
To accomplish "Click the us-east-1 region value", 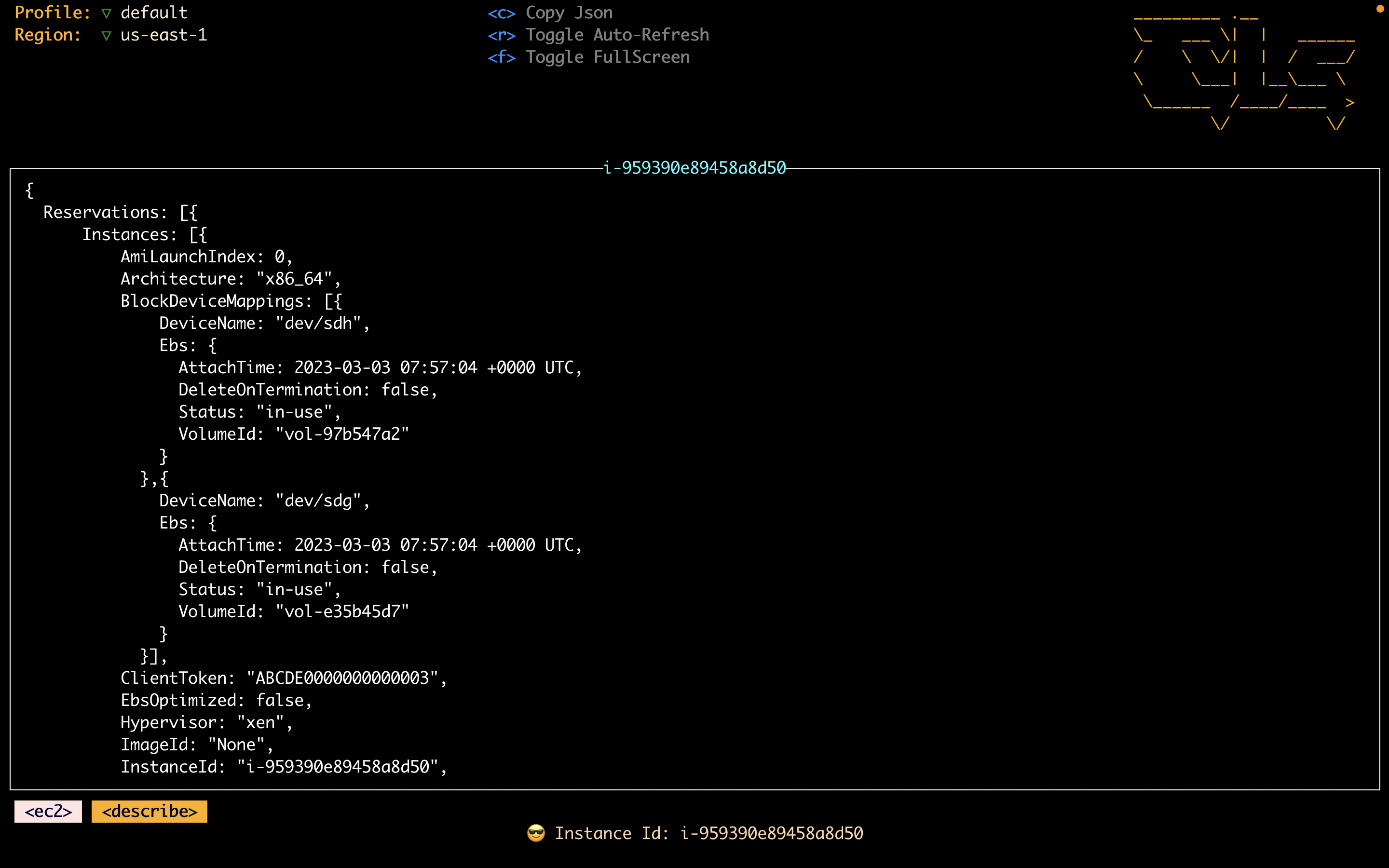I will coord(163,35).
